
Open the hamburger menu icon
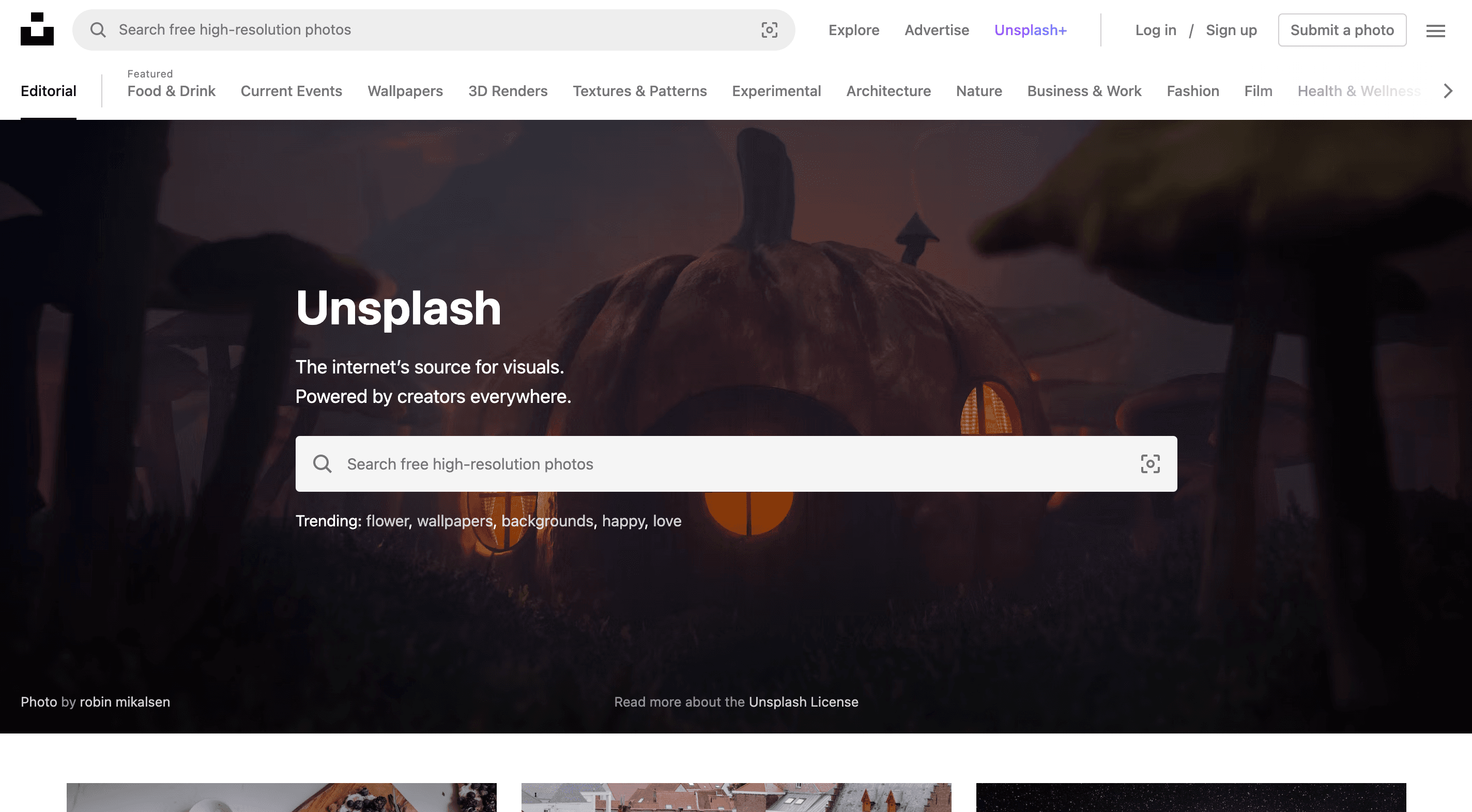pyautogui.click(x=1435, y=30)
